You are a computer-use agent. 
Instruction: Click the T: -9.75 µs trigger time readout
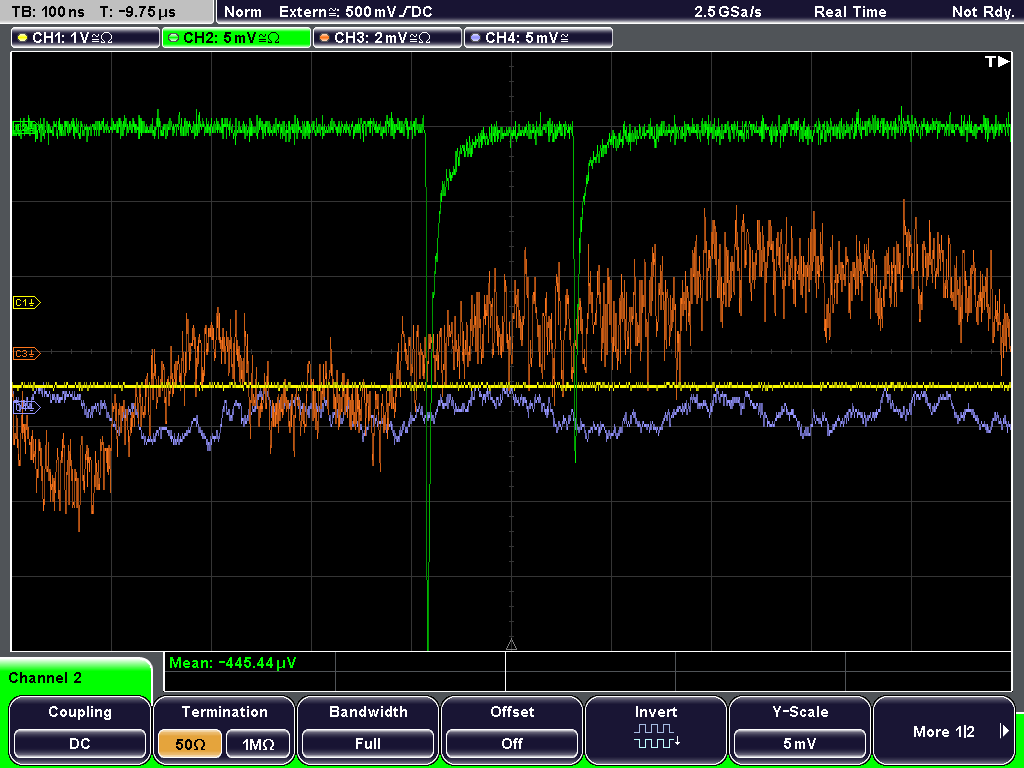click(138, 12)
